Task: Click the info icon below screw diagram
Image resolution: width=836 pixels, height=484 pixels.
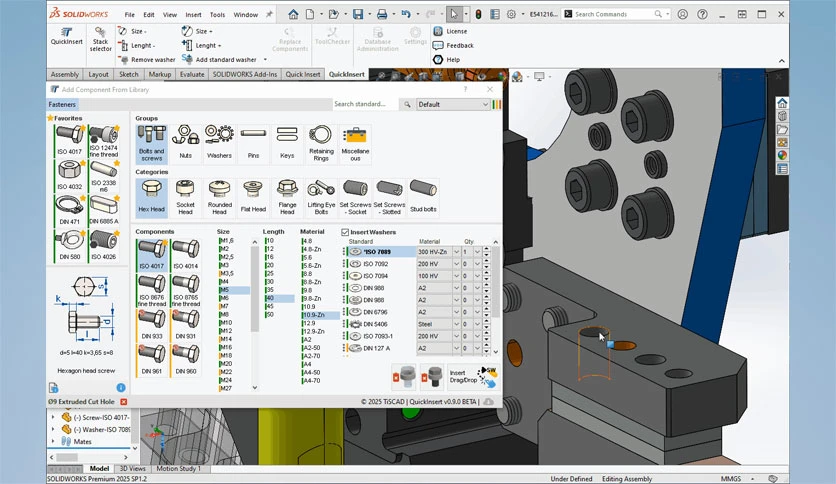Action: click(121, 388)
